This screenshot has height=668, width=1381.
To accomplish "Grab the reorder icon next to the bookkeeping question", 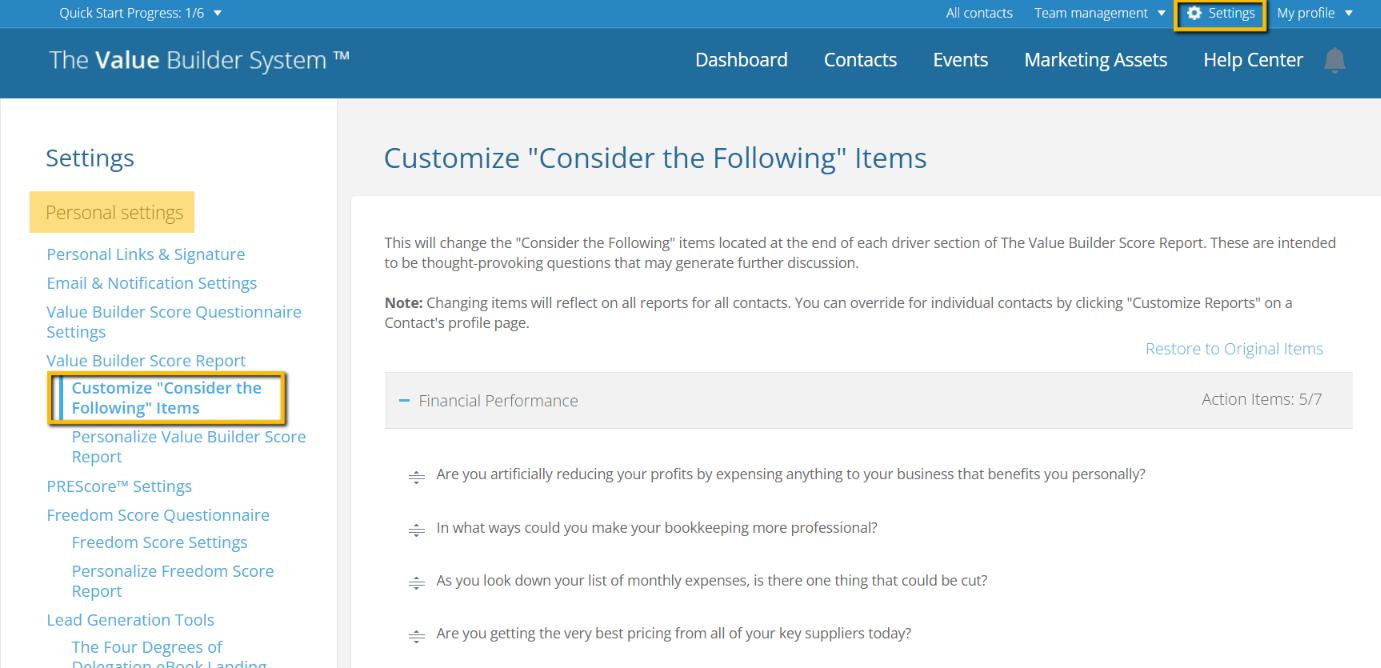I will (x=417, y=529).
